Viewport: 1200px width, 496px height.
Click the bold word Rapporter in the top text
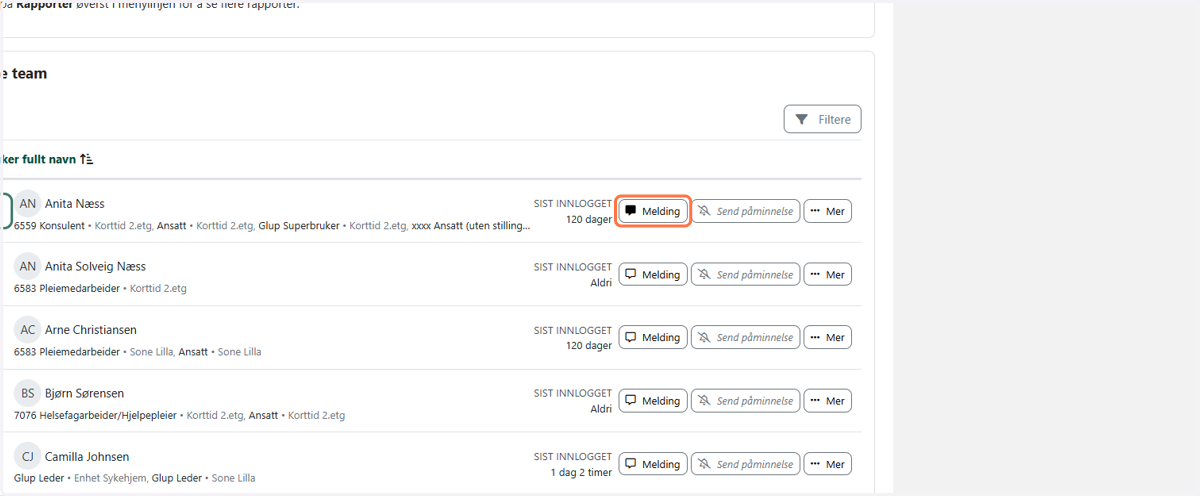47,5
